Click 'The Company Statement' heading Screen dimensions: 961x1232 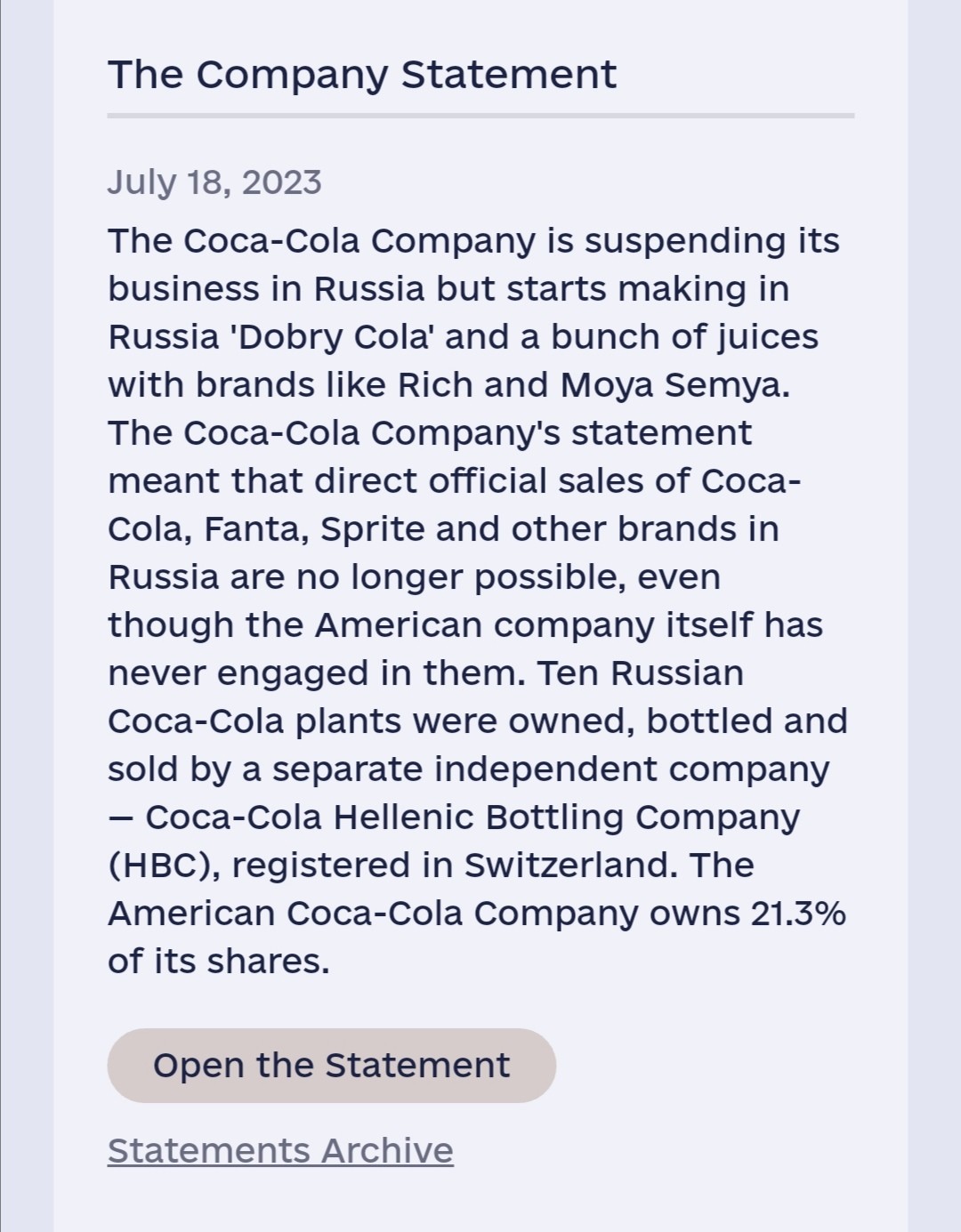(361, 75)
